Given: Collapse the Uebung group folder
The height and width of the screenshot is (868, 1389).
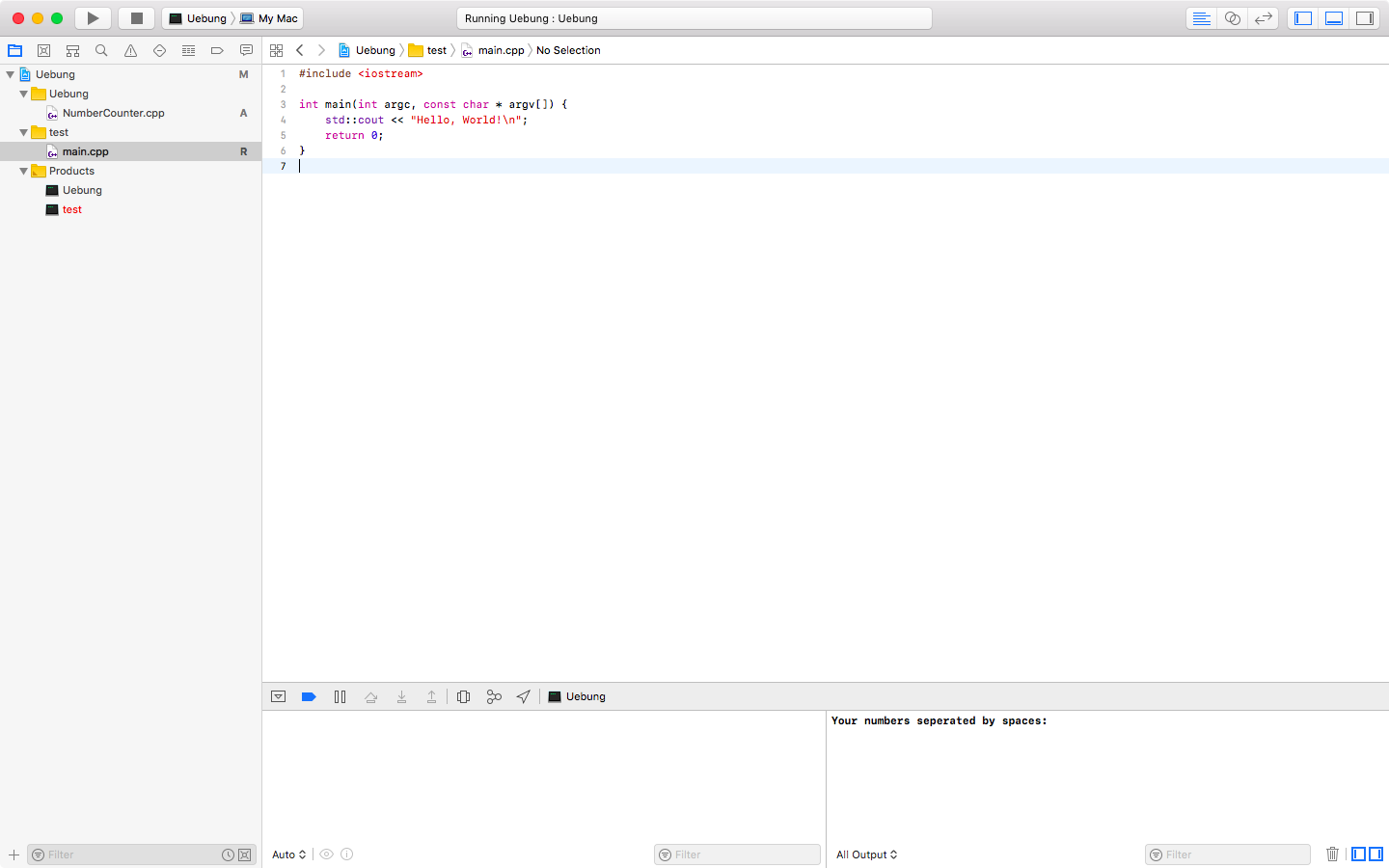Looking at the screenshot, I should click(x=24, y=94).
